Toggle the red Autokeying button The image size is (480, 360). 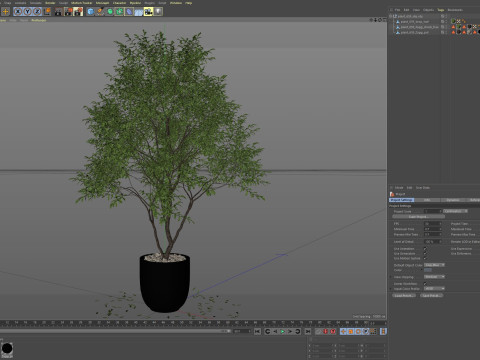tap(333, 331)
